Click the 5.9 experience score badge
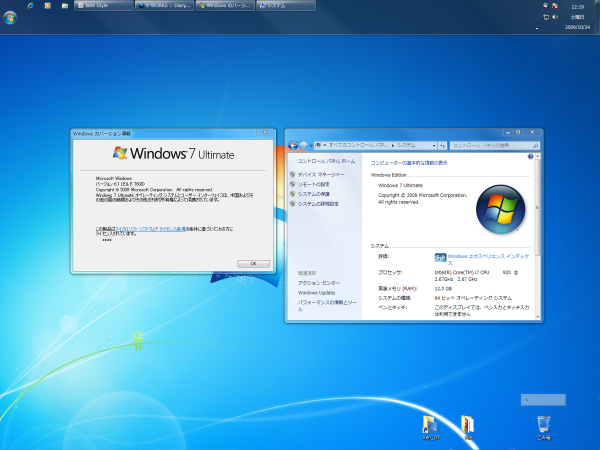 pyautogui.click(x=440, y=258)
